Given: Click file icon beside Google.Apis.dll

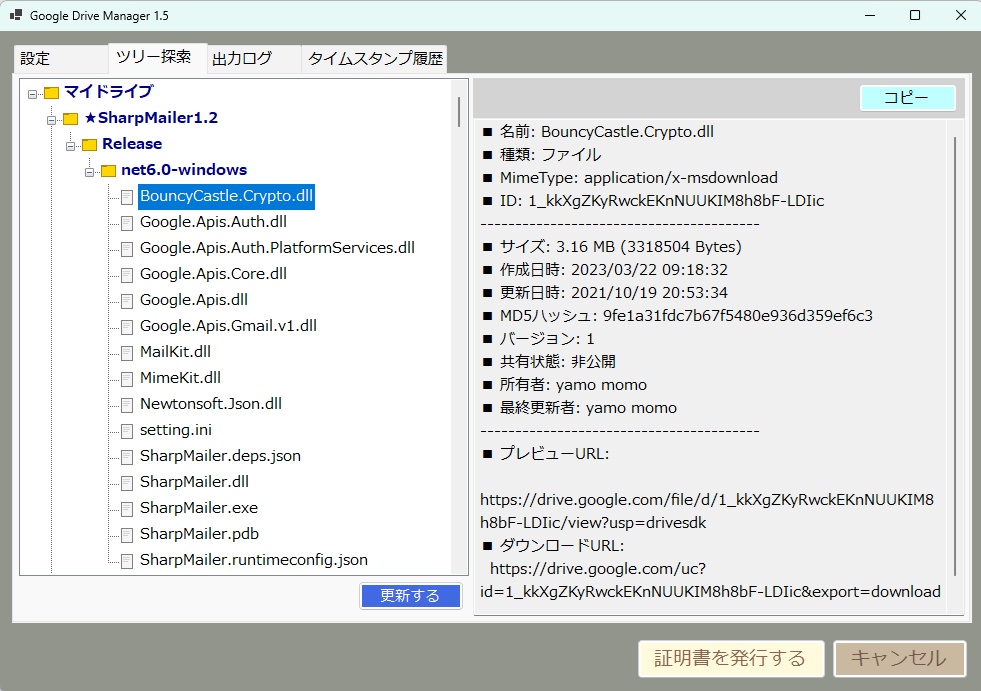Looking at the screenshot, I should (x=126, y=301).
